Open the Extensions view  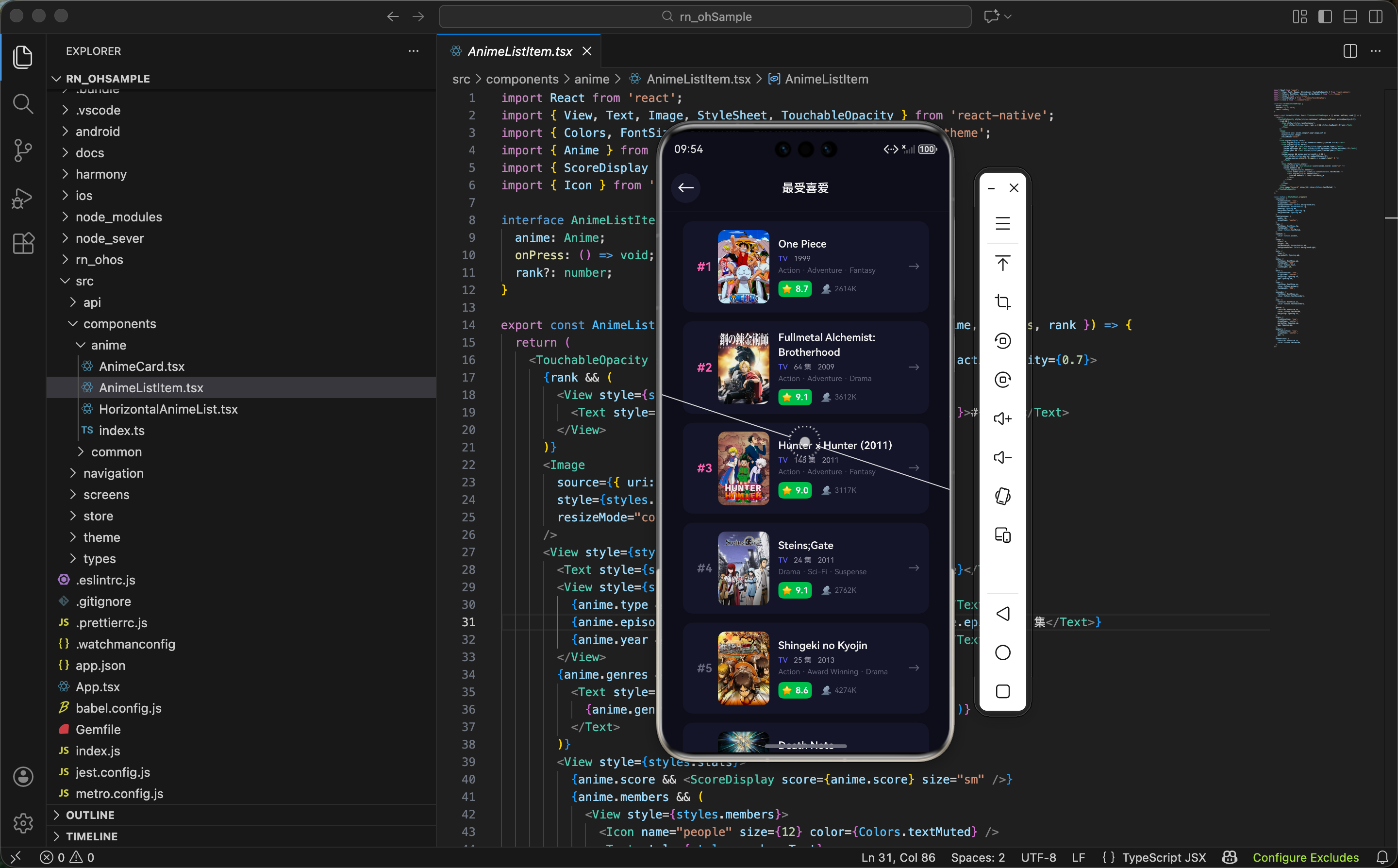(23, 243)
